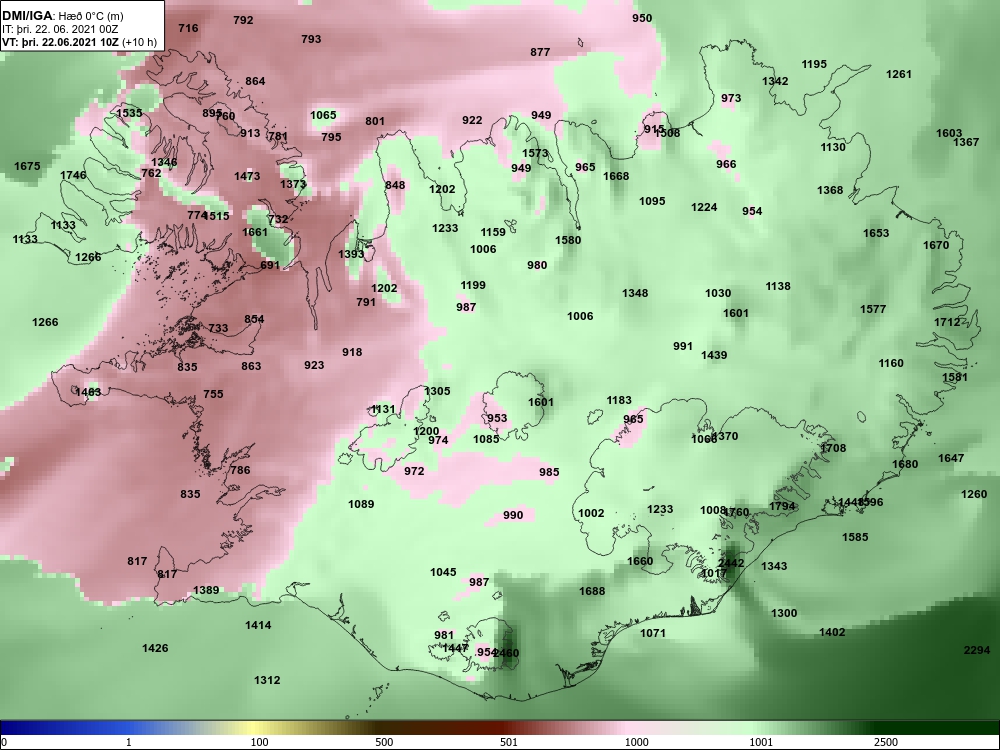1000x750 pixels.
Task: Click the map value 1065
Action: [x=323, y=115]
